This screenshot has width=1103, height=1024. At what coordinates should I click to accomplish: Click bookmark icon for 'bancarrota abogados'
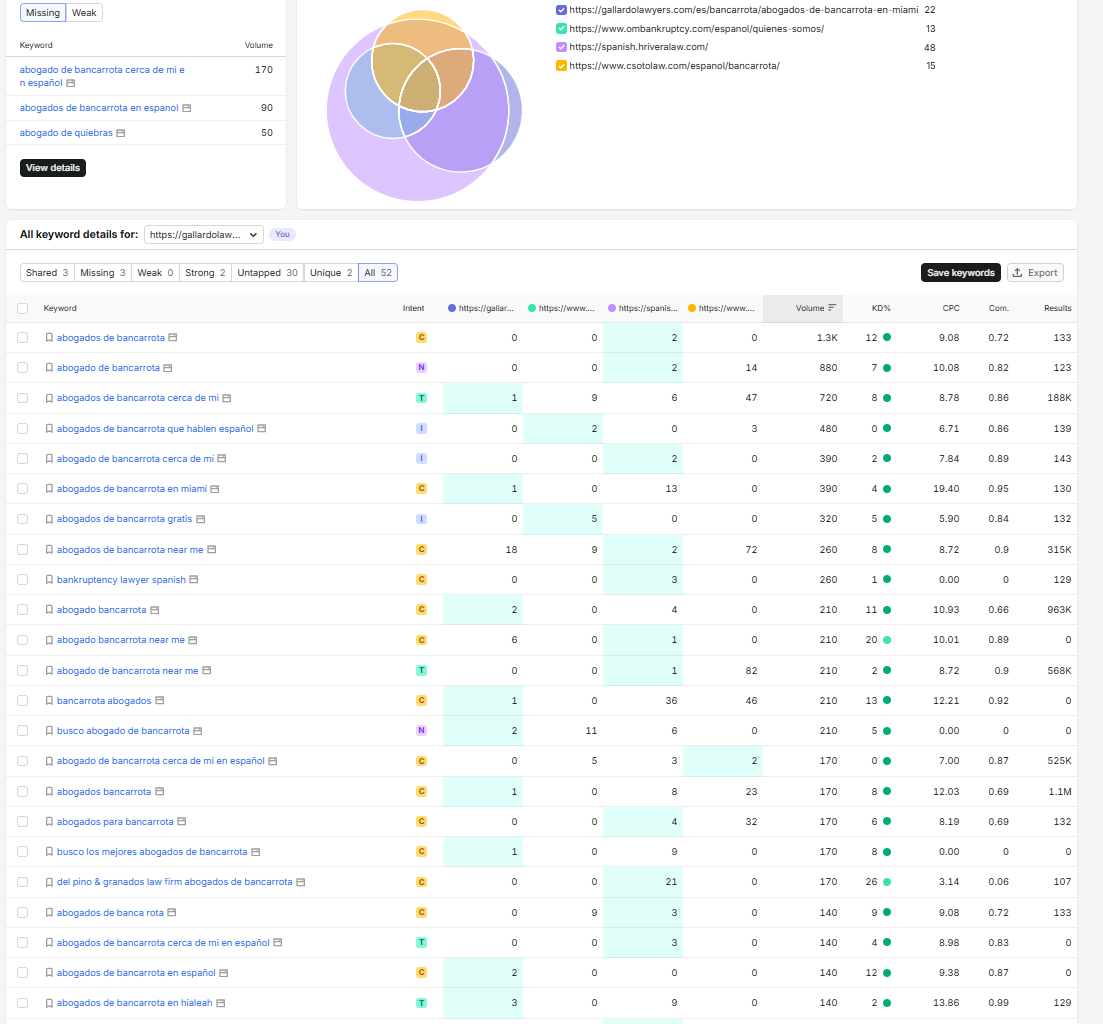[x=49, y=700]
